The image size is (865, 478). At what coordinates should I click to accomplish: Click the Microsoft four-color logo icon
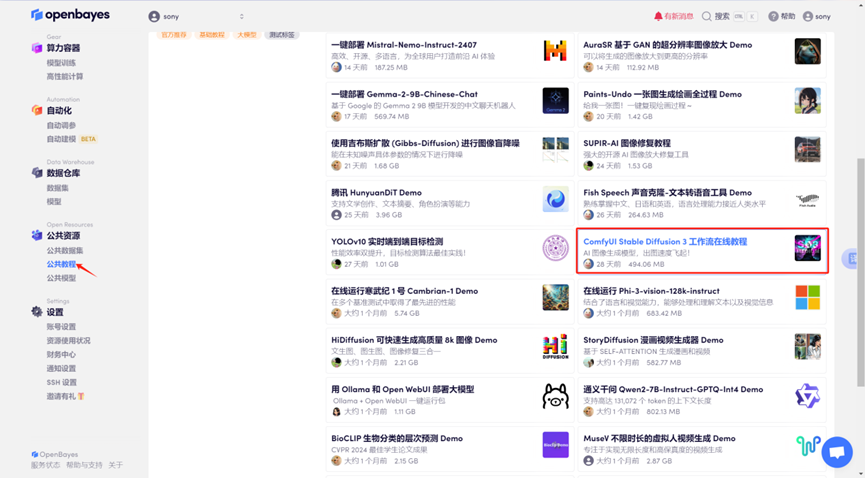click(x=808, y=298)
